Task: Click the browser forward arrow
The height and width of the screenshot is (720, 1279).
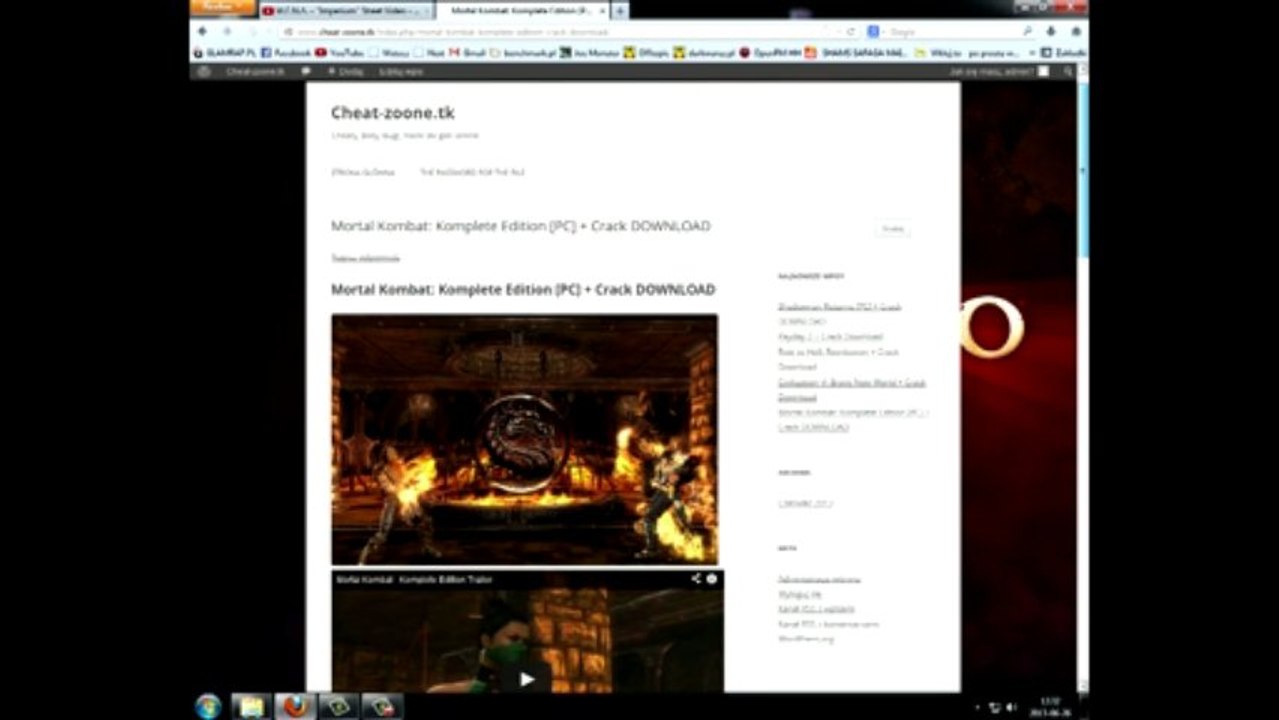Action: pos(226,31)
